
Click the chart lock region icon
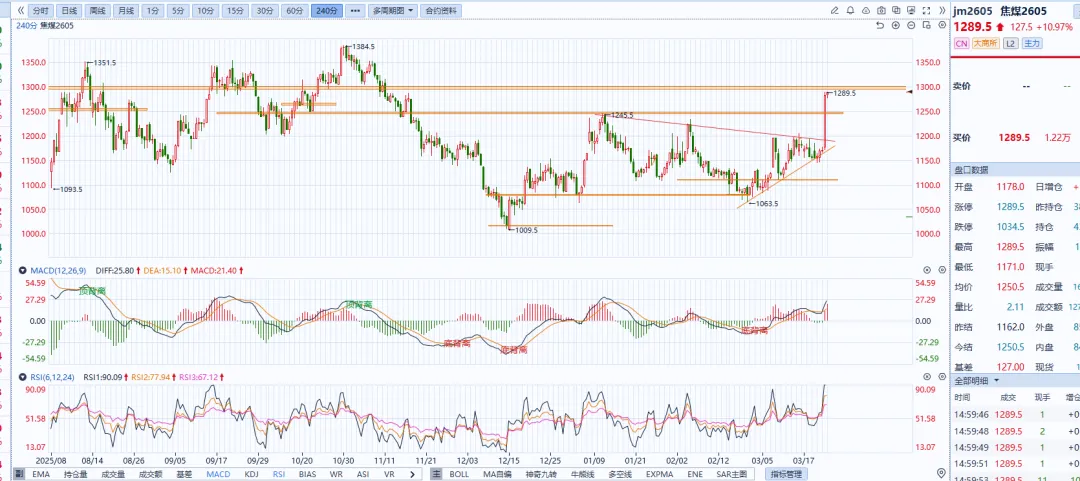pos(926,25)
